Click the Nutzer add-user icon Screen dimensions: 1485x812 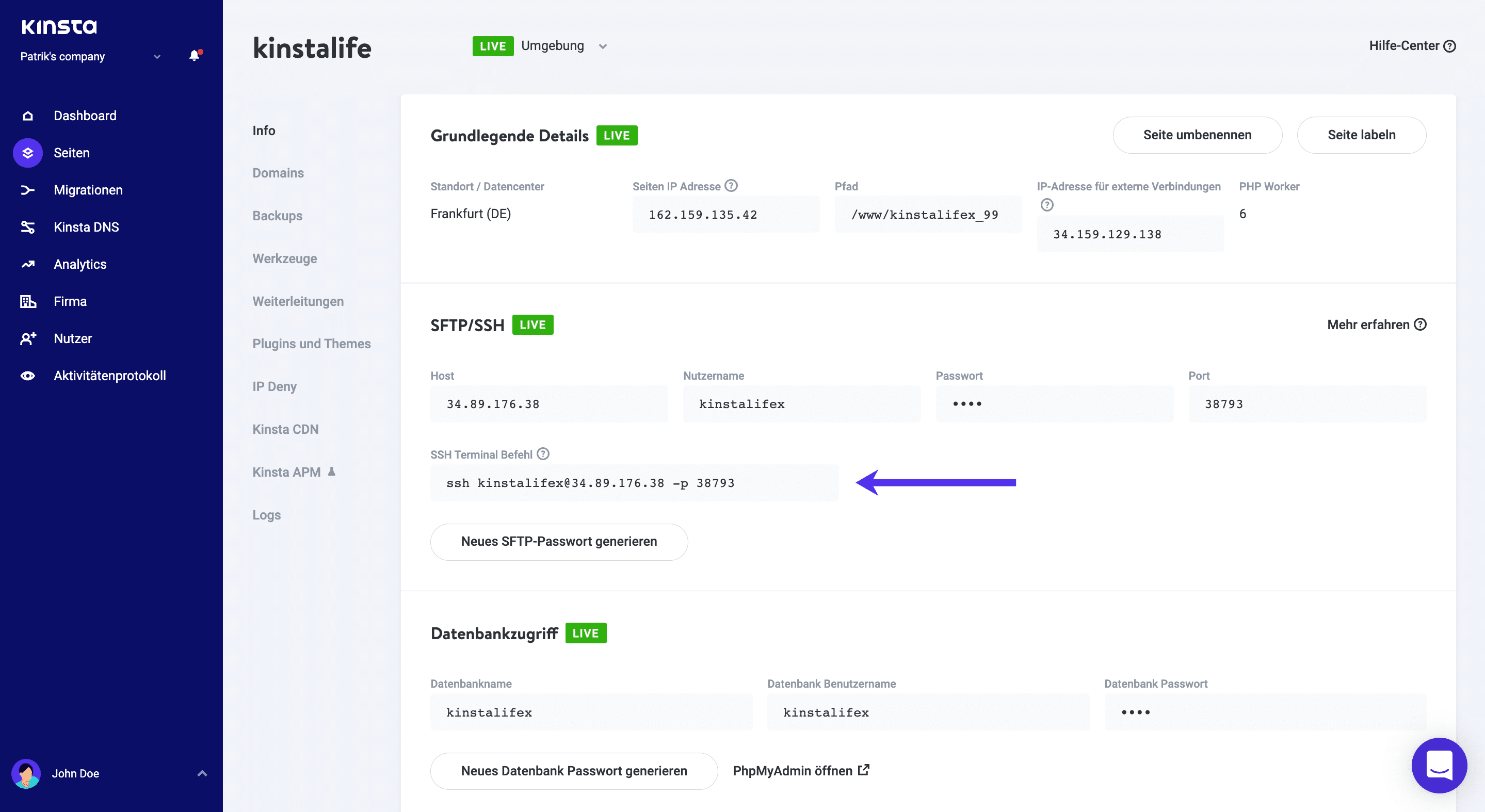click(28, 338)
